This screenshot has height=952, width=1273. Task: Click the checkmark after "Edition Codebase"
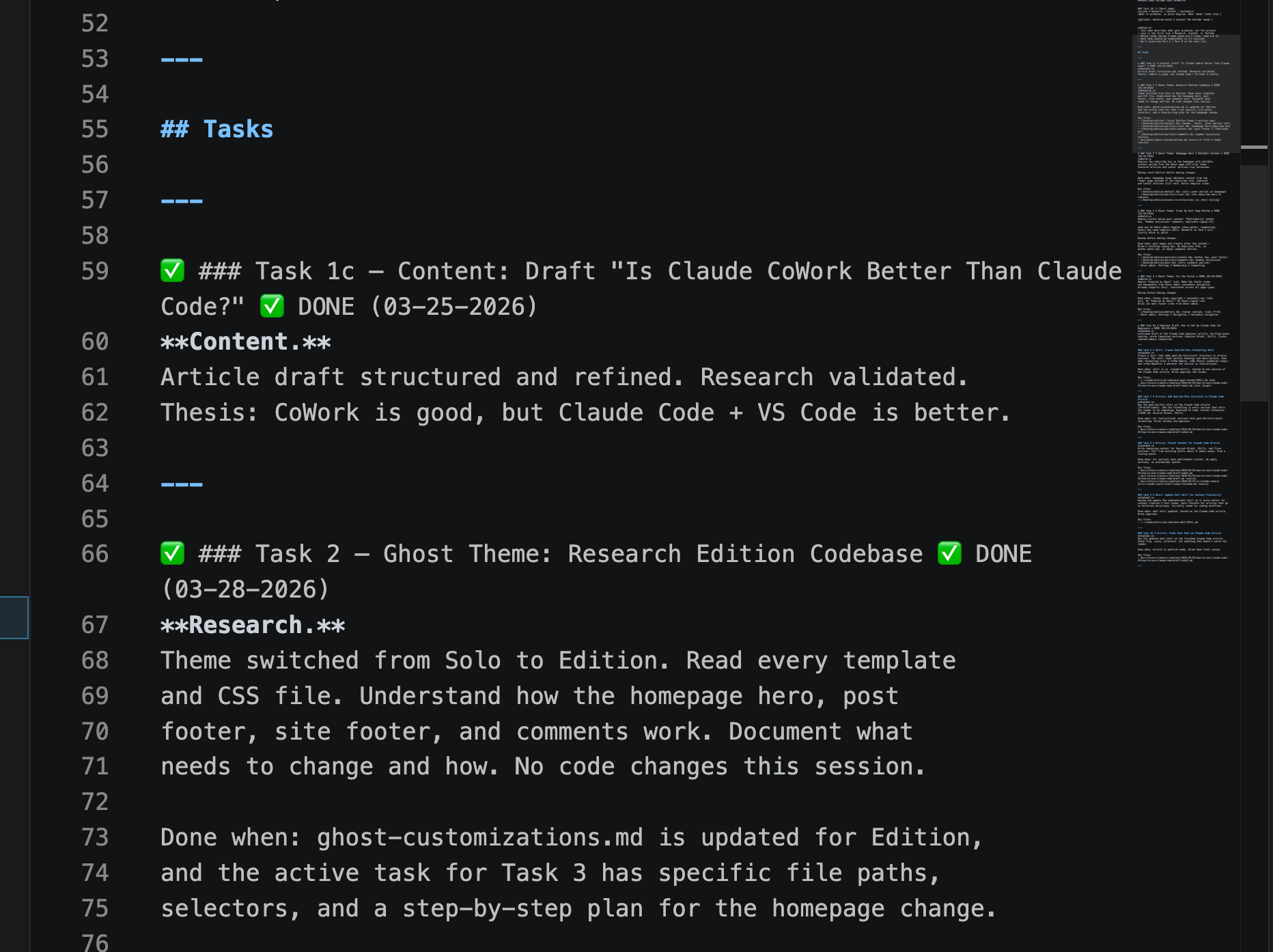[949, 553]
